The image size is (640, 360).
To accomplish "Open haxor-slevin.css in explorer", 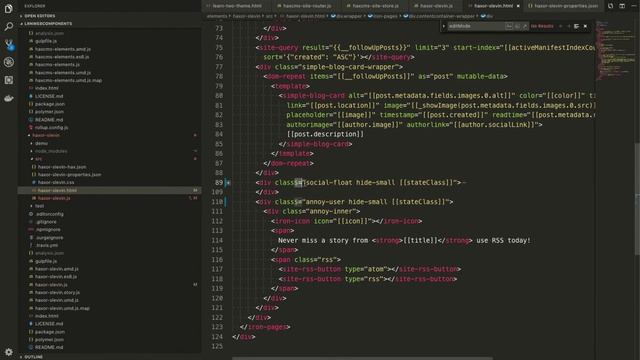I will coord(56,182).
